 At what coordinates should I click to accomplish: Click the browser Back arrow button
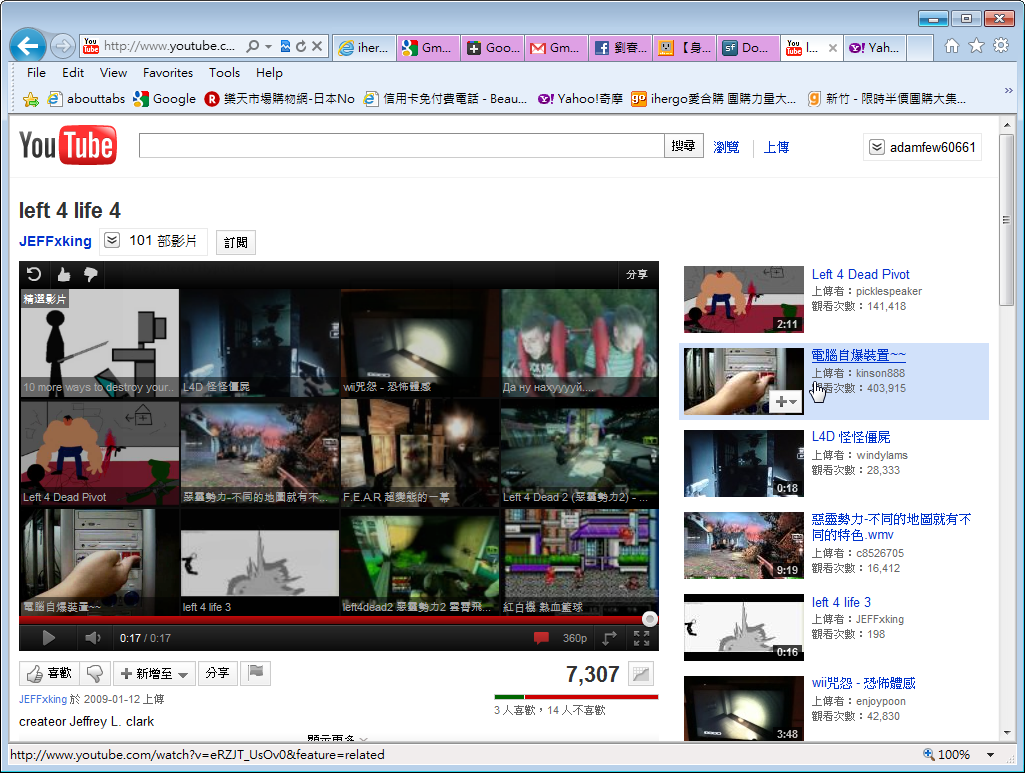(28, 46)
